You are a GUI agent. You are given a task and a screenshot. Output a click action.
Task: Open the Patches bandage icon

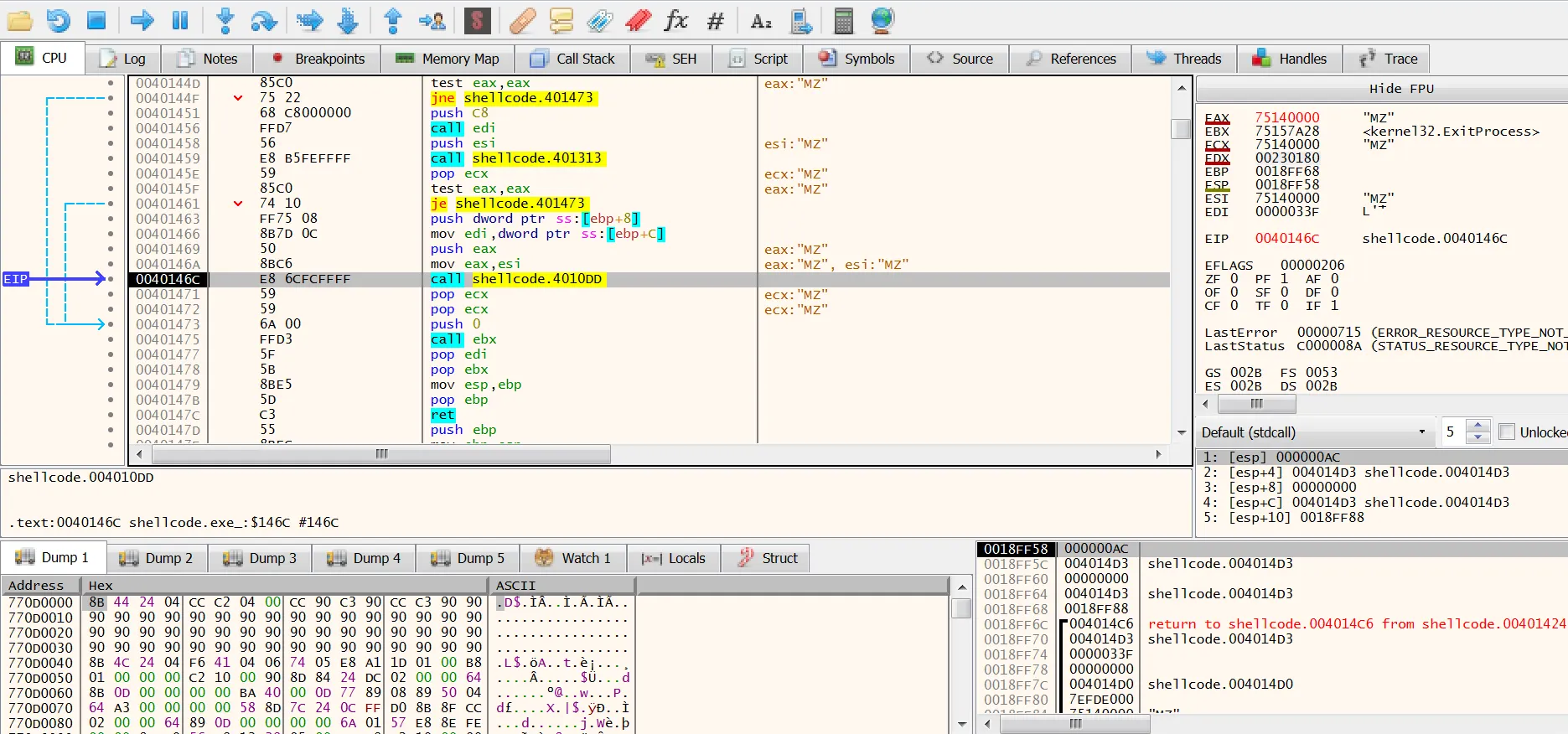522,20
